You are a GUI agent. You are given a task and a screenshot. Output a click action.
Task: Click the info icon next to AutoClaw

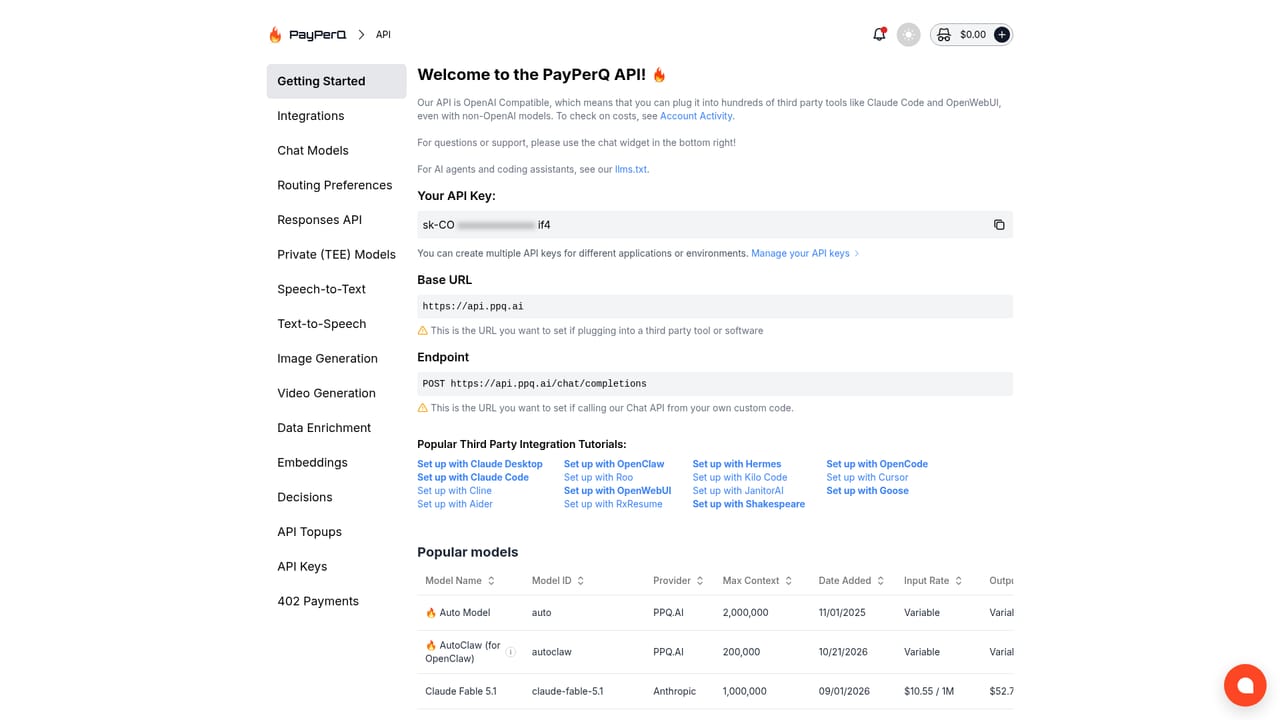coord(510,652)
